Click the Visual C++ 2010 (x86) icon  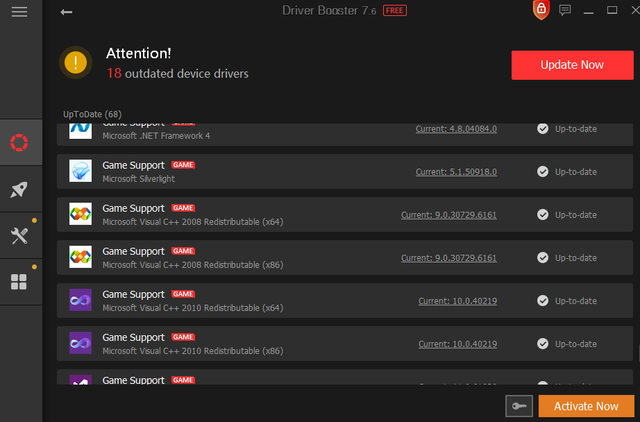pos(80,343)
